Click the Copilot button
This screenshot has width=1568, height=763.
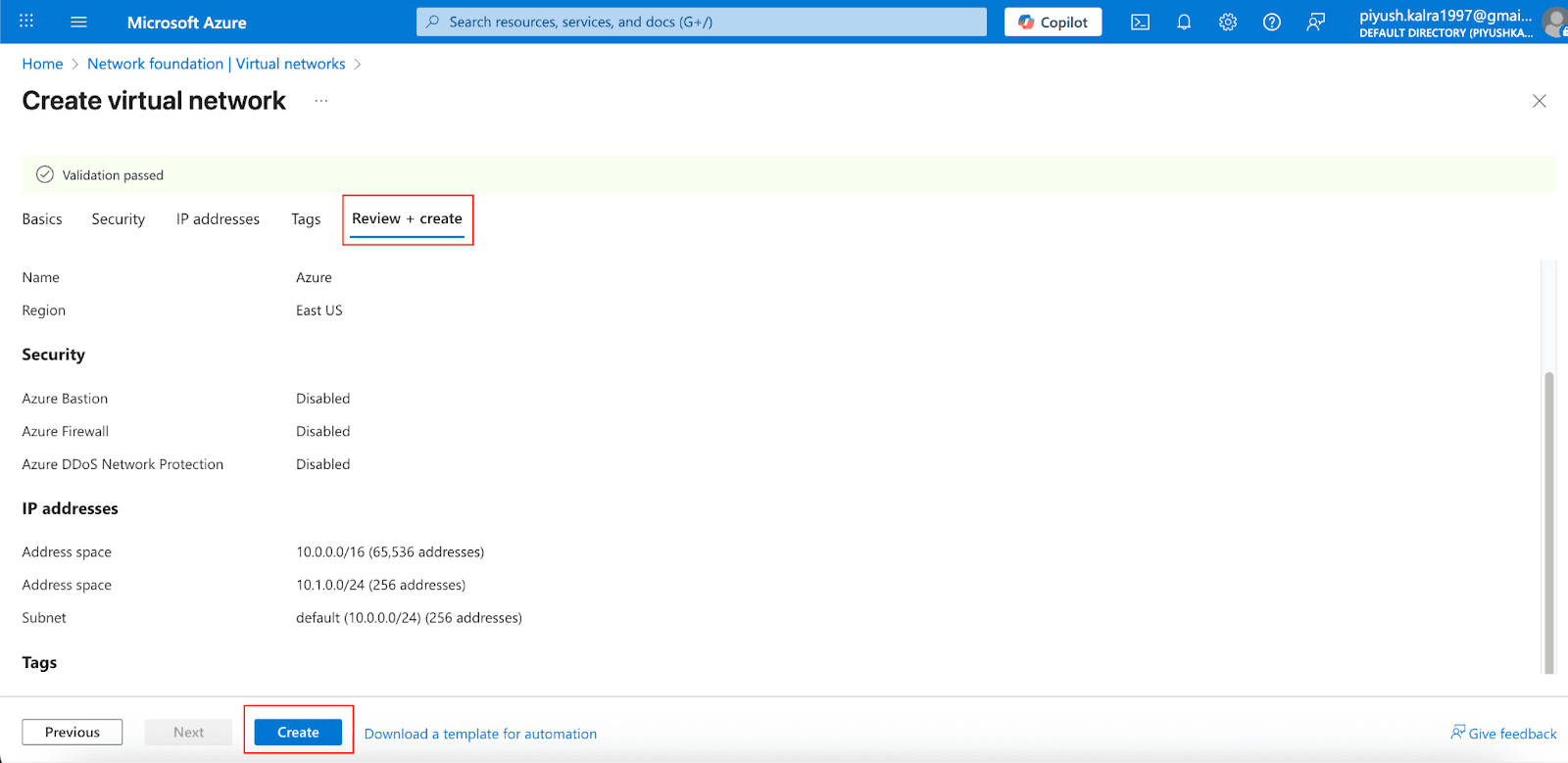[x=1053, y=22]
